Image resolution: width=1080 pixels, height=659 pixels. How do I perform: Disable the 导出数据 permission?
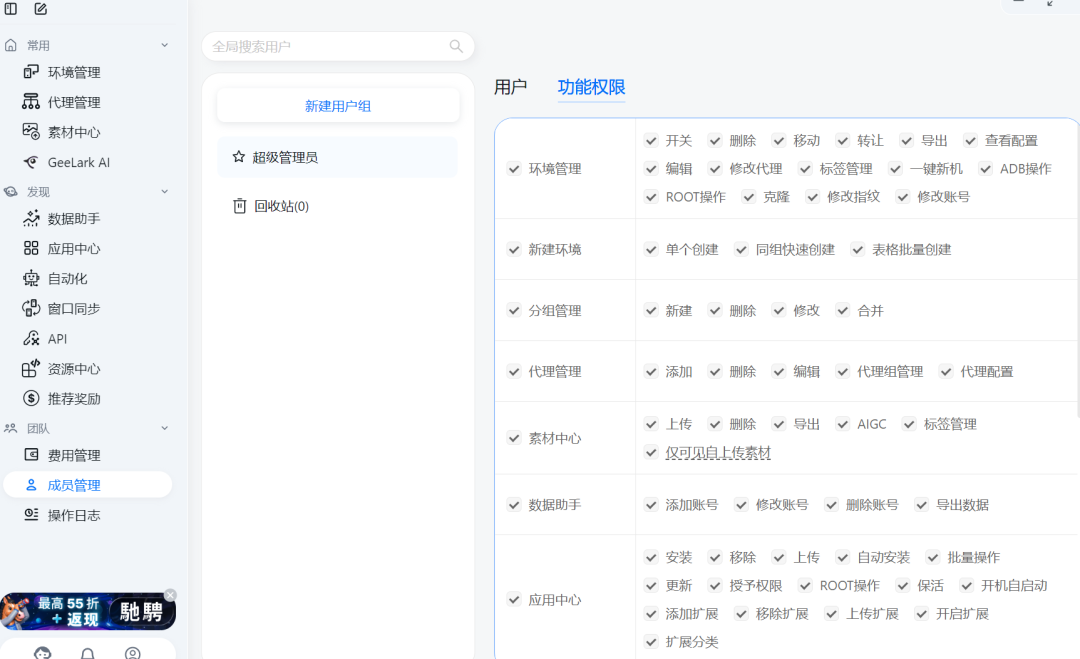pyautogui.click(x=921, y=505)
